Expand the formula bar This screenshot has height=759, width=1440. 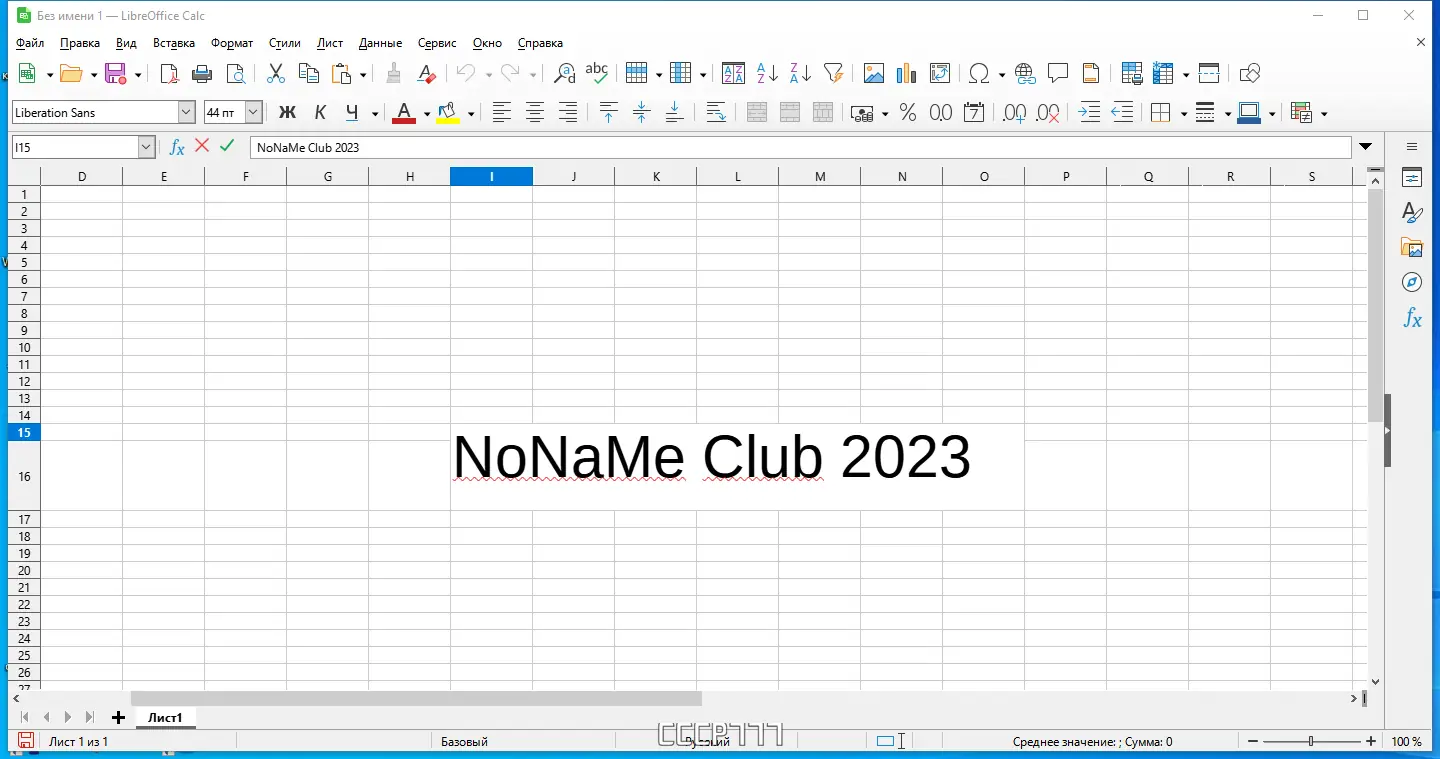[1366, 147]
